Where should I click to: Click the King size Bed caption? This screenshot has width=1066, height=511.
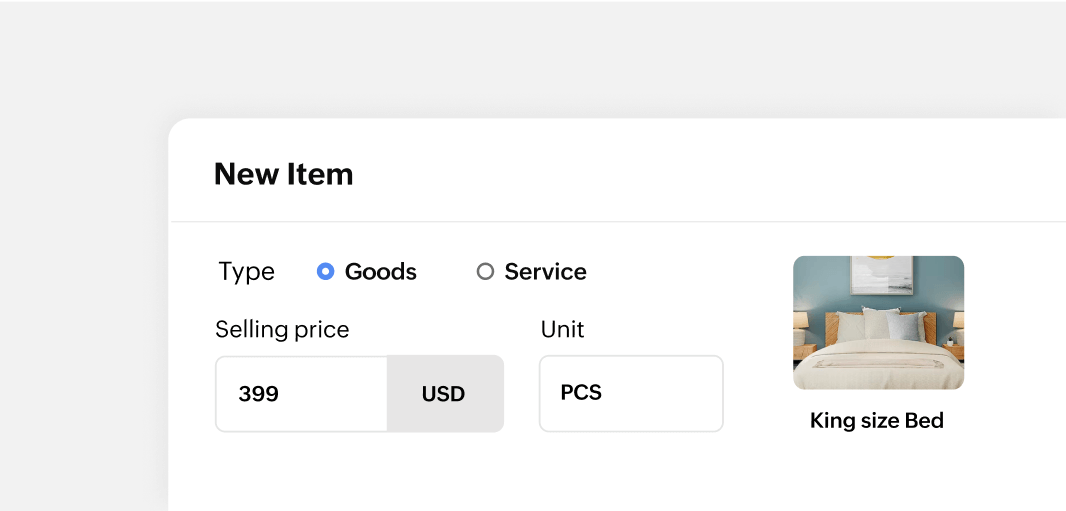tap(877, 420)
